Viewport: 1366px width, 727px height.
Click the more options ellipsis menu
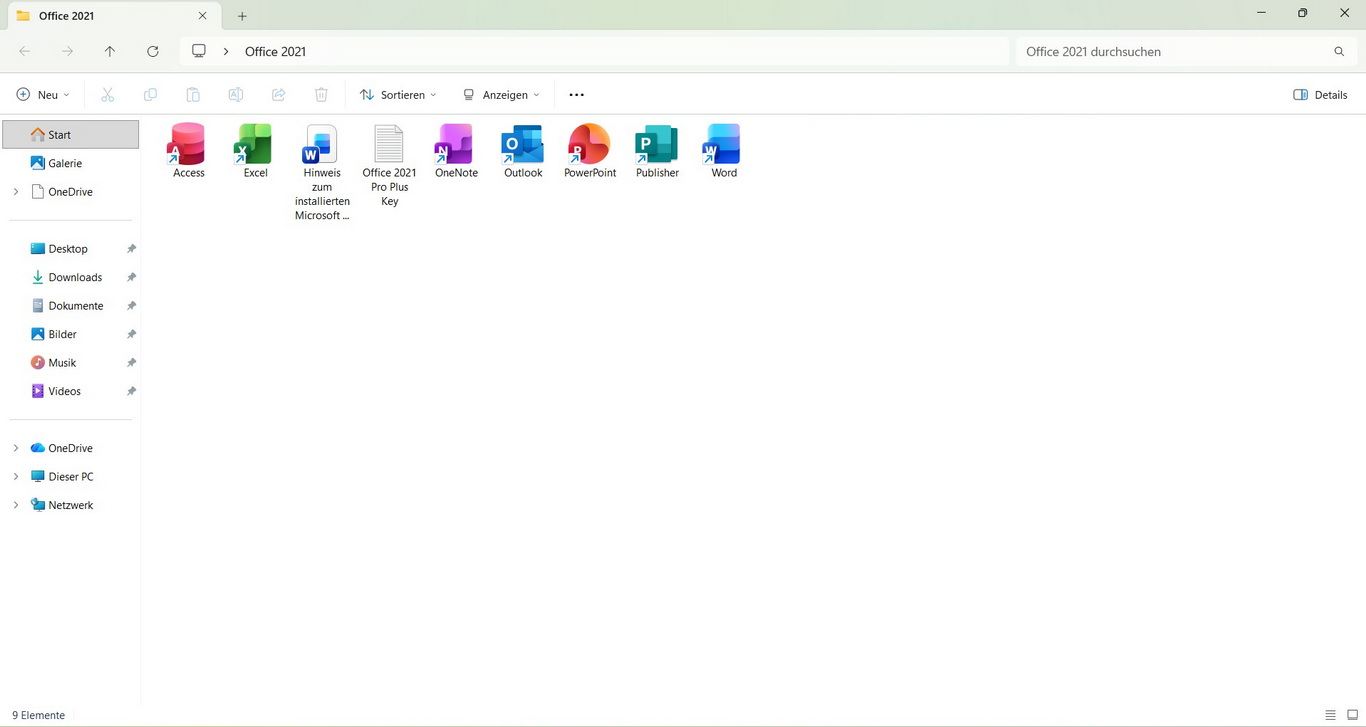pyautogui.click(x=576, y=95)
